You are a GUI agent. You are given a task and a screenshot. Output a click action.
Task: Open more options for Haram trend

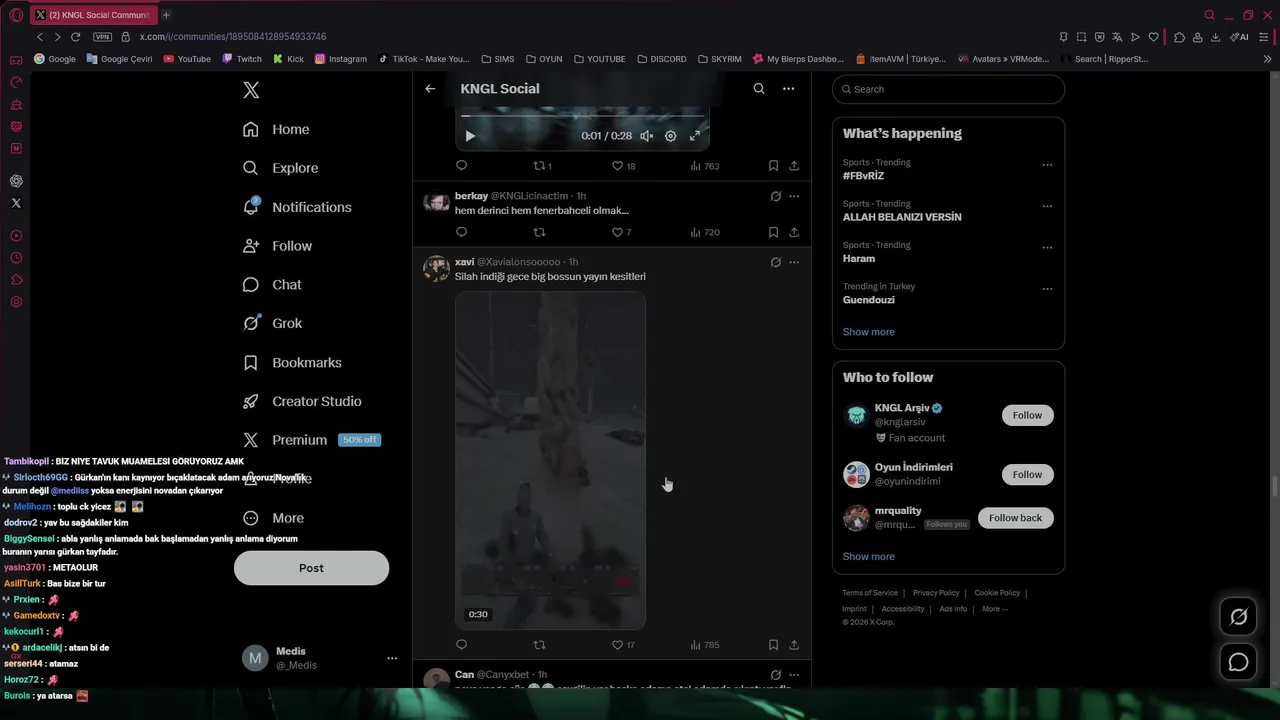(1047, 247)
